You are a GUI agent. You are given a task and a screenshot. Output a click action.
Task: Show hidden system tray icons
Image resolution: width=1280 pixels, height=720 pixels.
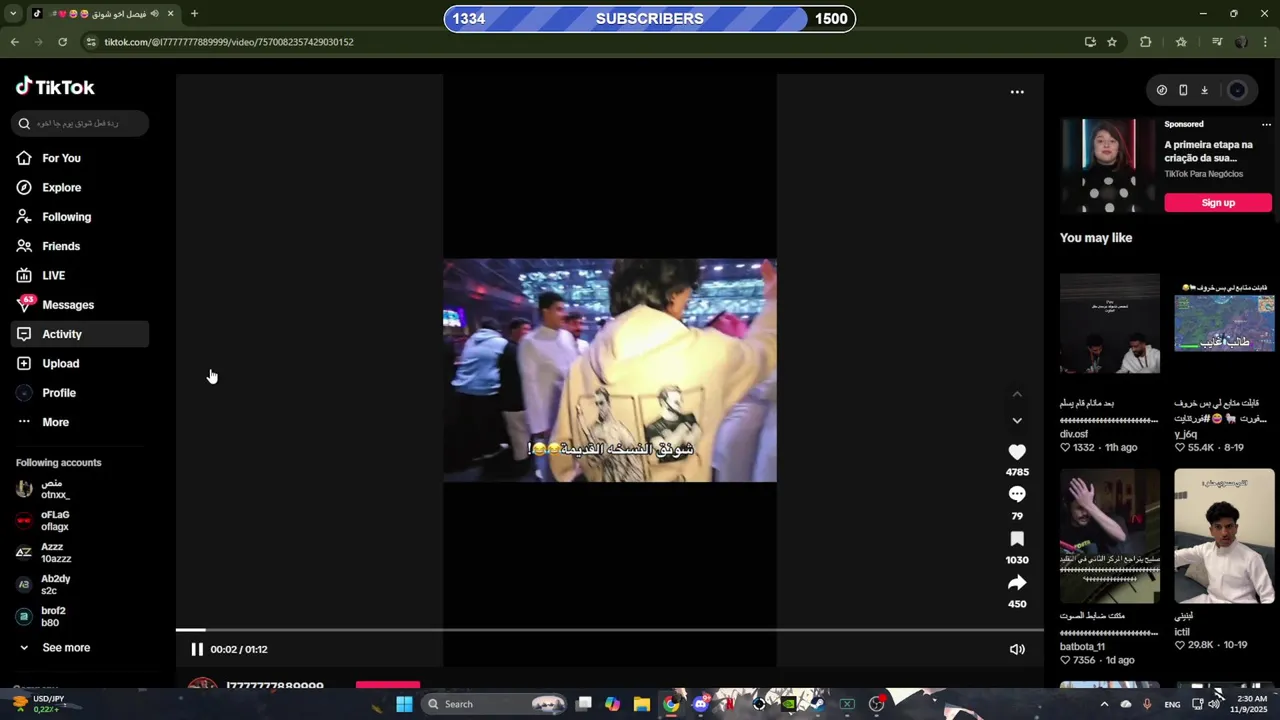[x=1104, y=704]
